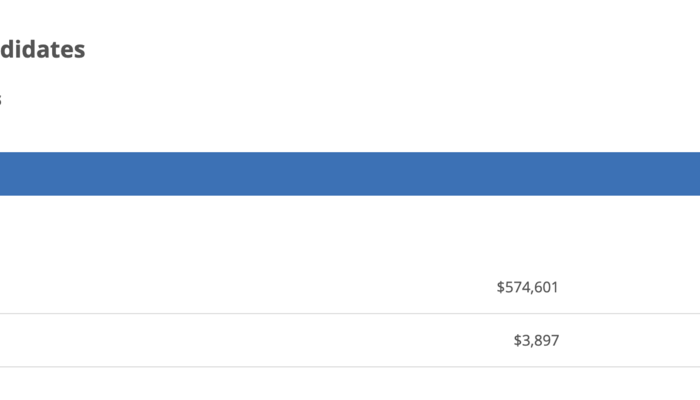Screen dimensions: 700x400
Task: Select the $3,897 amount
Action: pyautogui.click(x=536, y=340)
